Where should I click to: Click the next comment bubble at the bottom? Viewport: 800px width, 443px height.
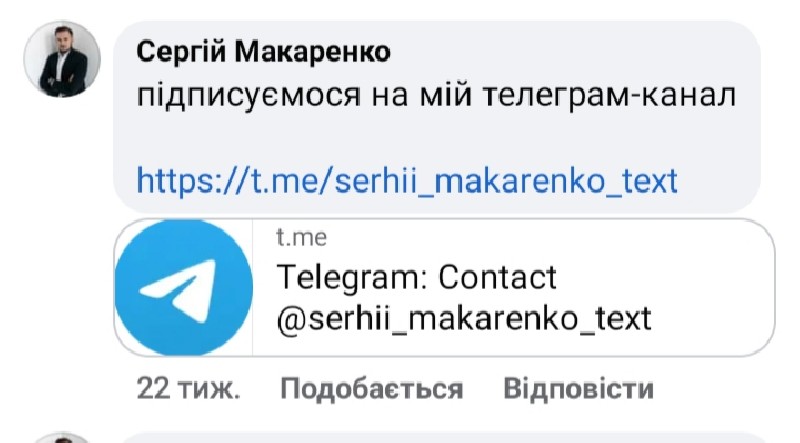click(x=440, y=438)
